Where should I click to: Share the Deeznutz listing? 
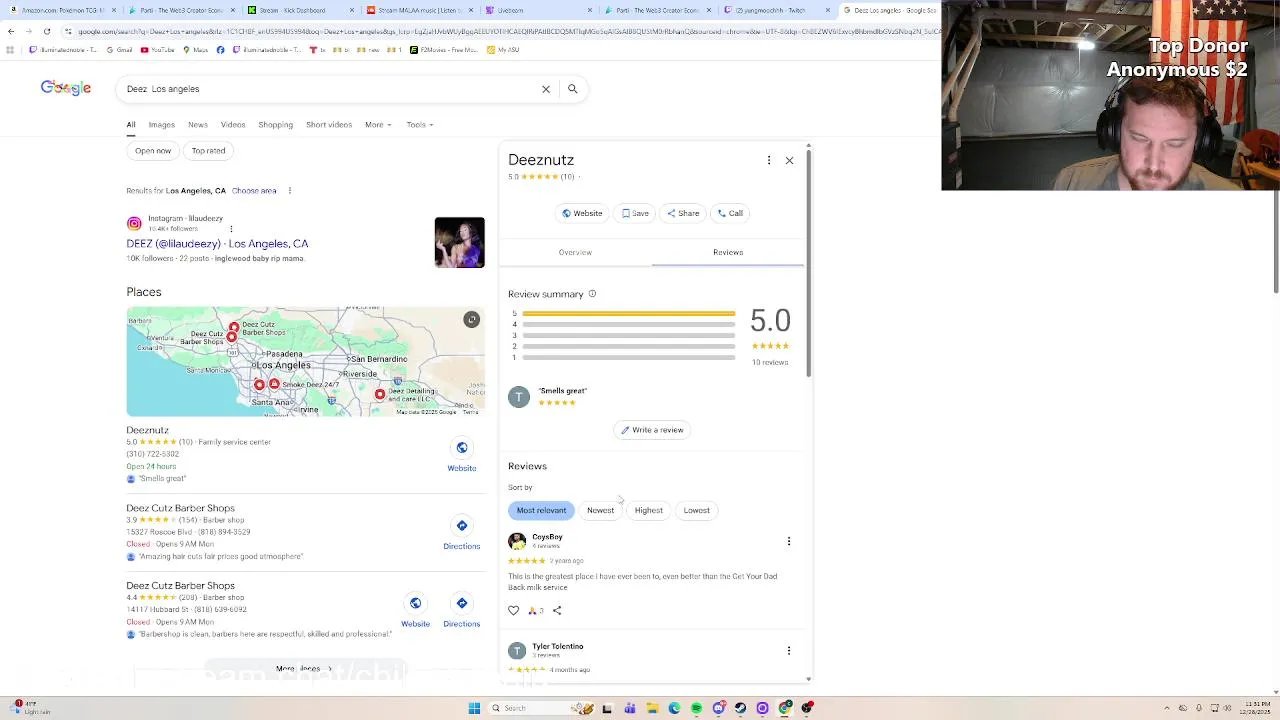684,213
